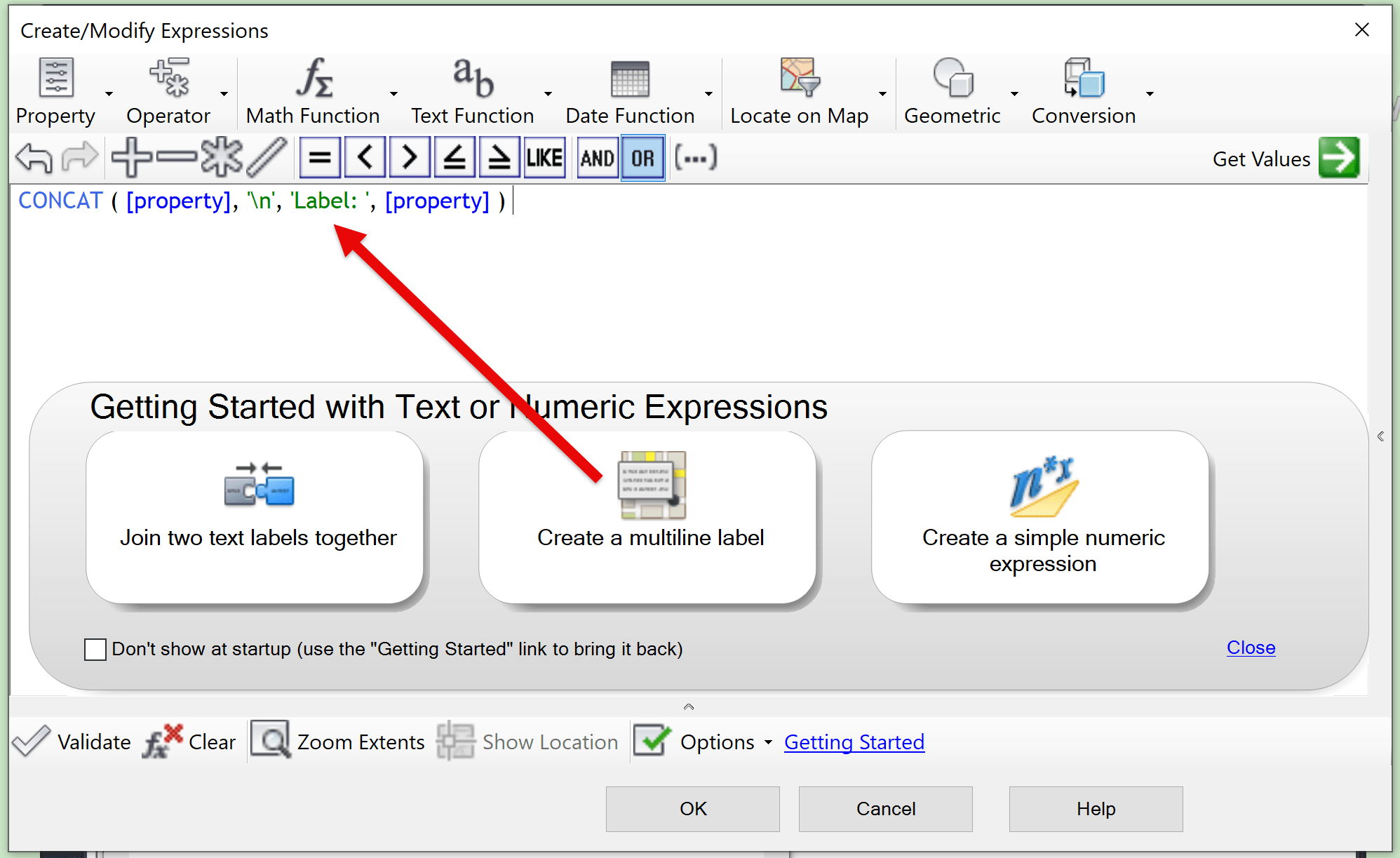Insert the LIKE comparison operator
Screen dimensions: 1400x858
point(544,158)
